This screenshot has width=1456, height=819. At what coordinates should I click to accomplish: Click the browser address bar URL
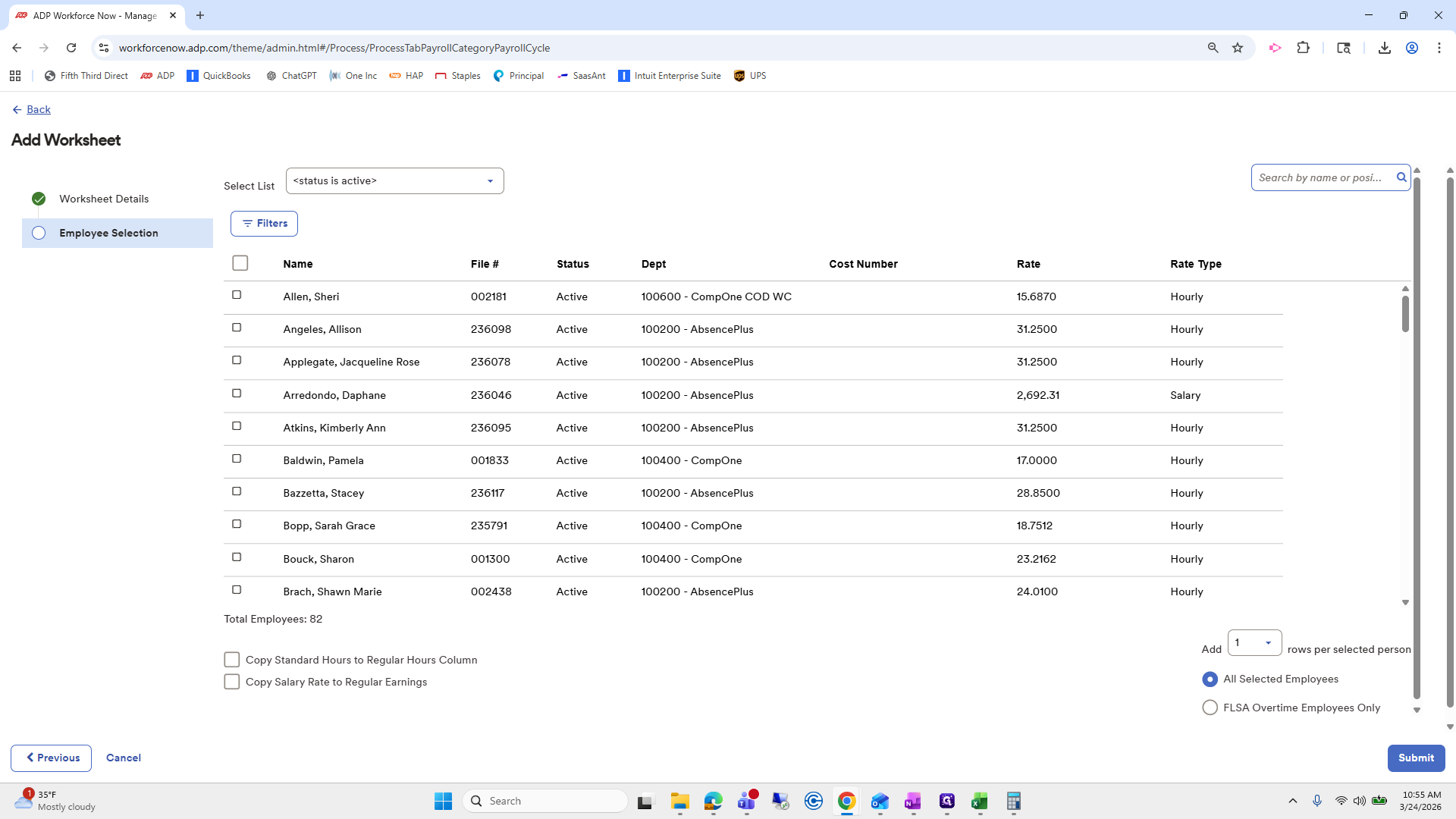(x=334, y=48)
